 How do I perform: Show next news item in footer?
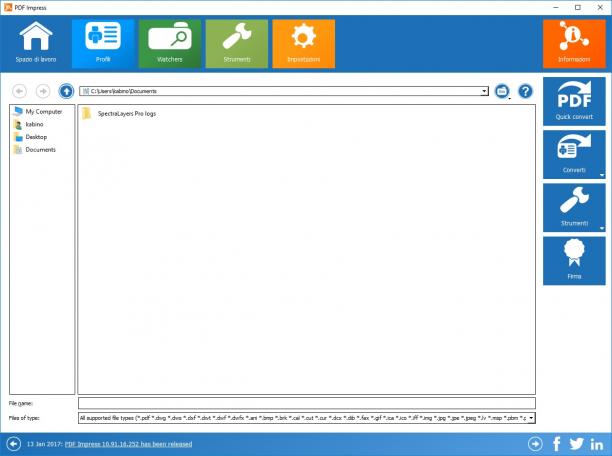(x=535, y=444)
